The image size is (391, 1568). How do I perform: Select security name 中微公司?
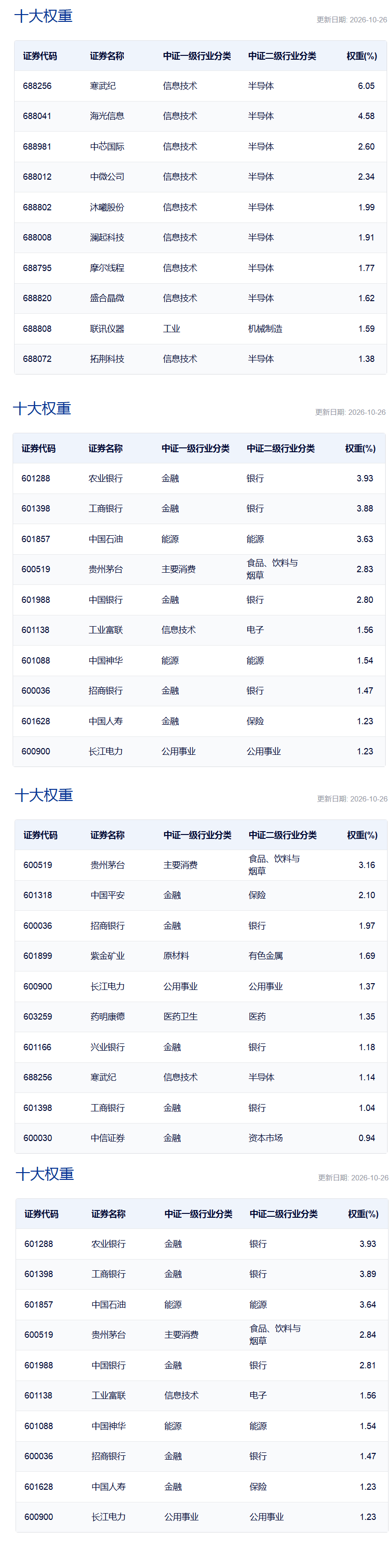click(107, 177)
